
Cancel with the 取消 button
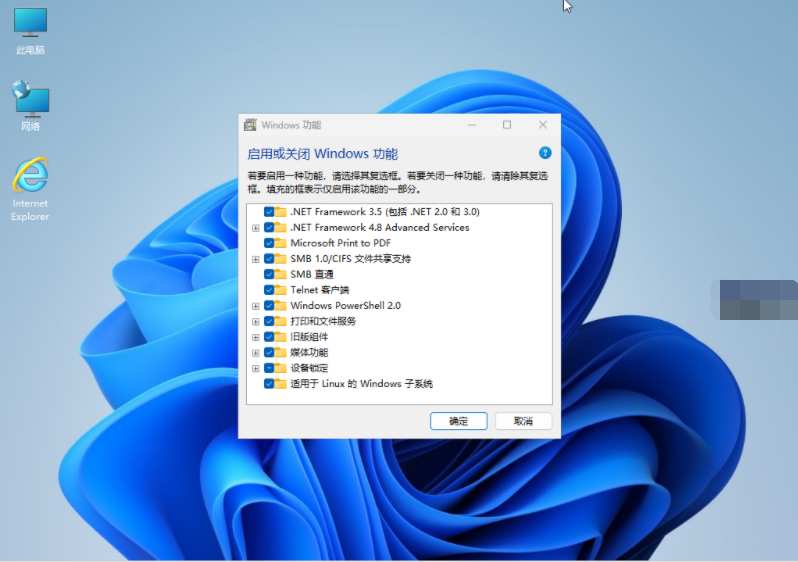tap(523, 421)
